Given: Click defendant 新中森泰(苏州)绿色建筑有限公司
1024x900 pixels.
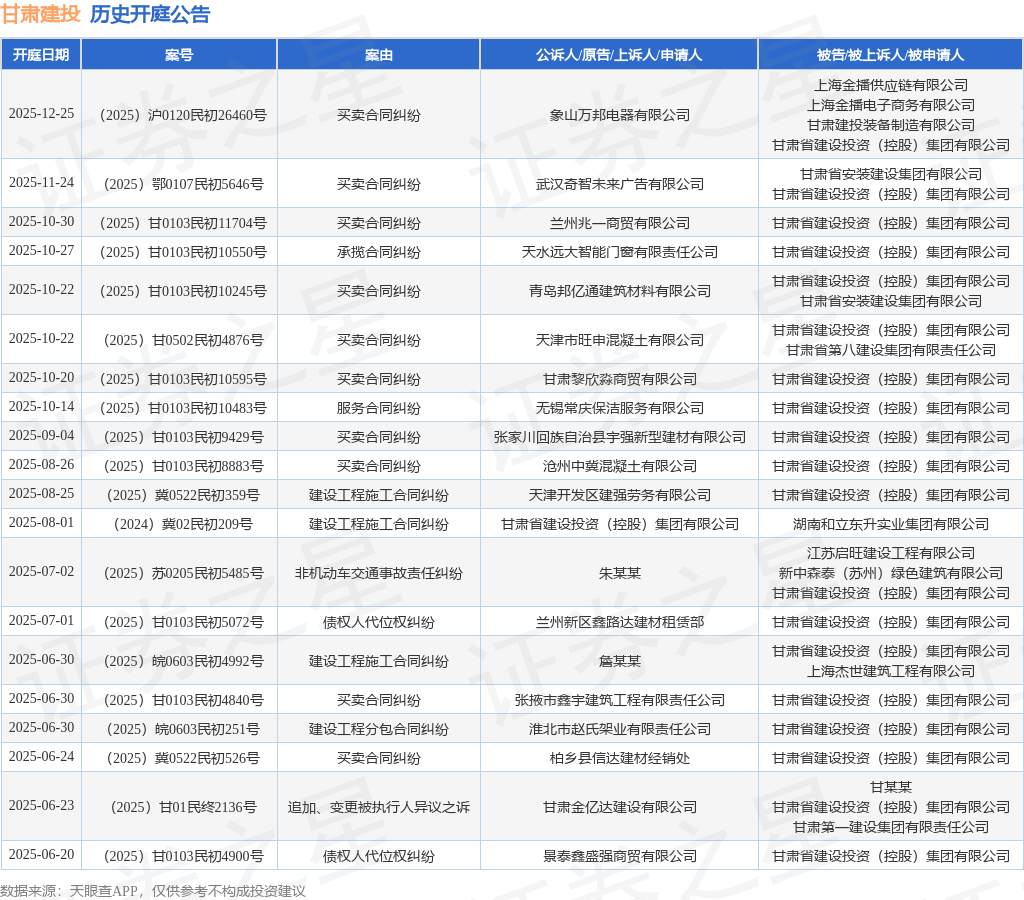Looking at the screenshot, I should 891,573.
